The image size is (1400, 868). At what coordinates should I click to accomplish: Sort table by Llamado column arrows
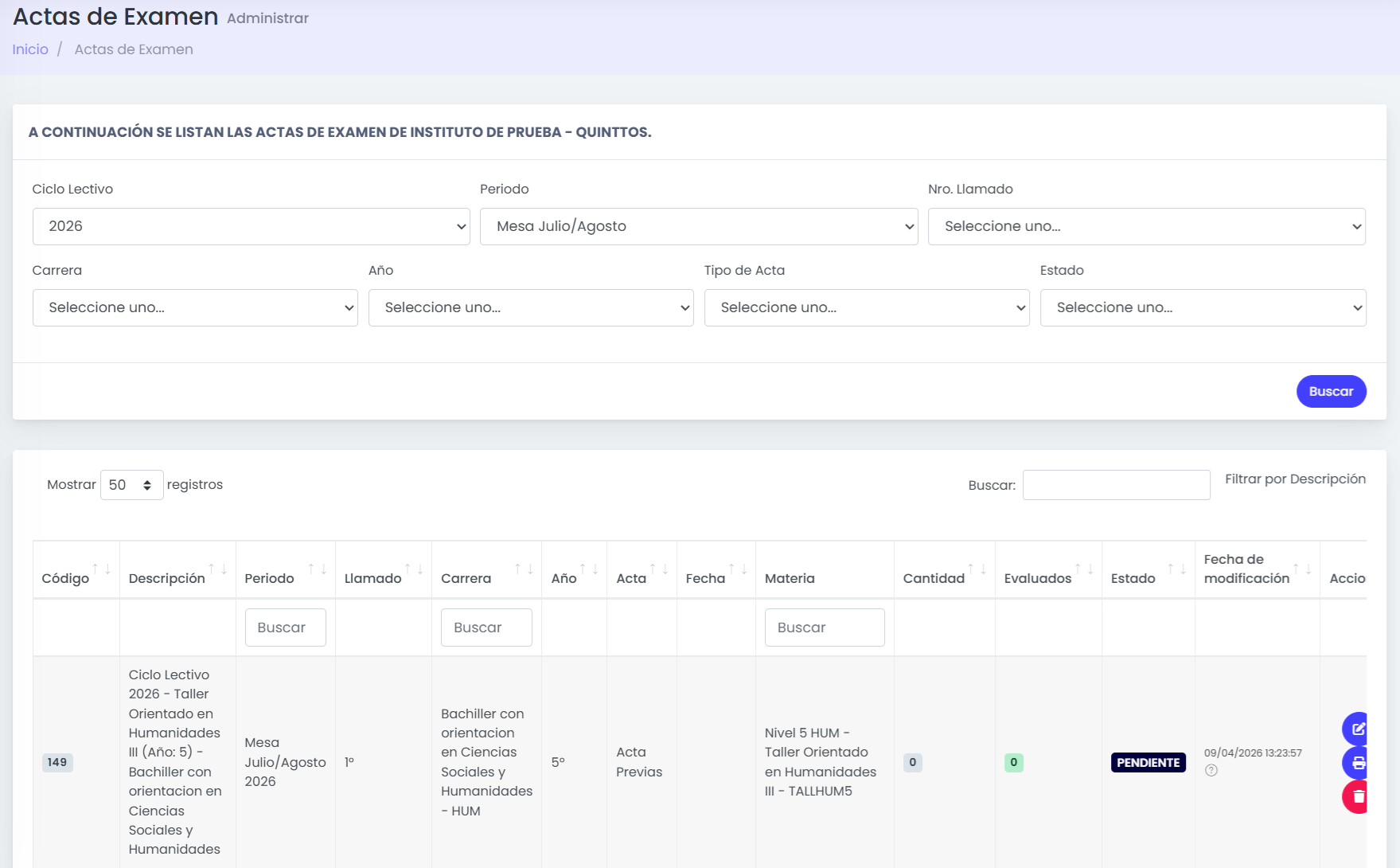pos(414,569)
